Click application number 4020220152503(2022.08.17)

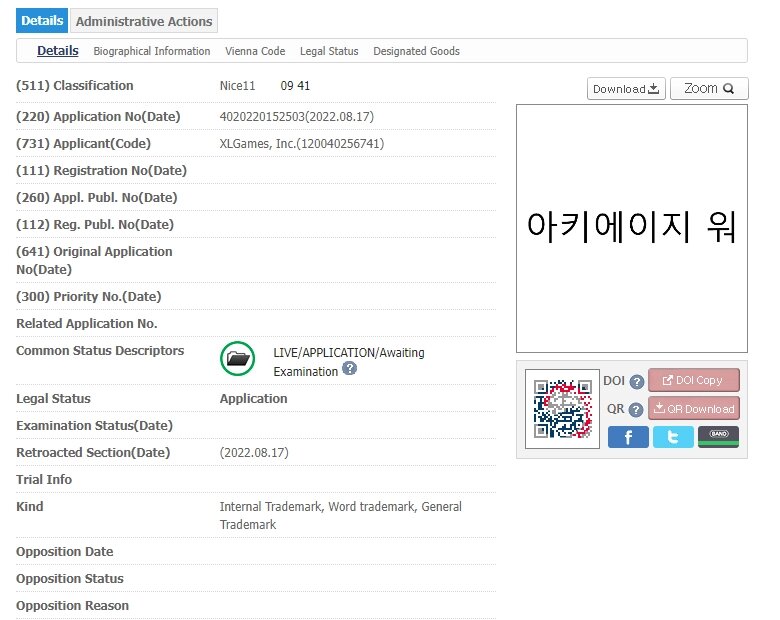coord(296,117)
